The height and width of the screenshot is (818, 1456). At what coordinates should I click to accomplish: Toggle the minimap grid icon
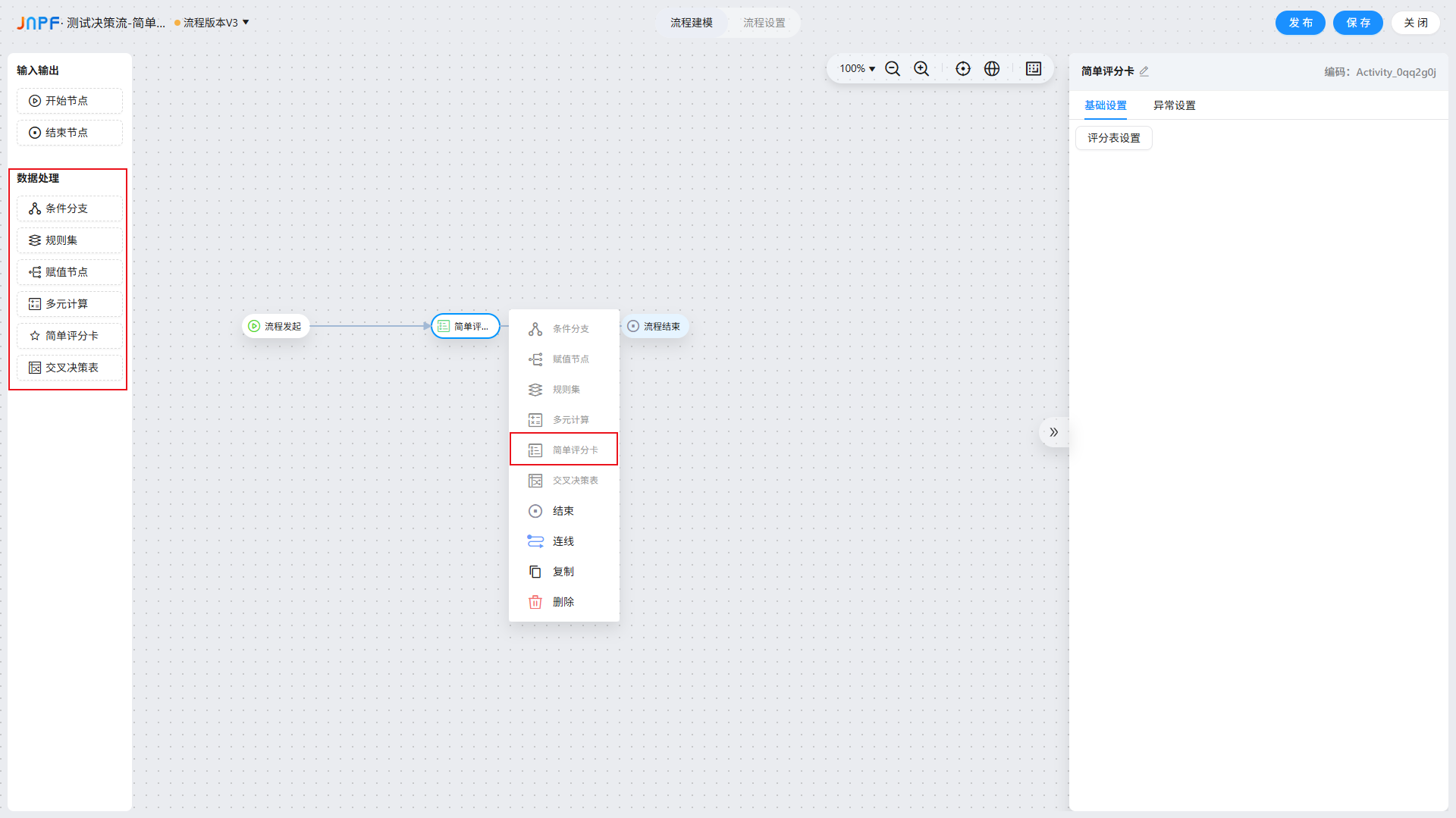click(x=1034, y=69)
